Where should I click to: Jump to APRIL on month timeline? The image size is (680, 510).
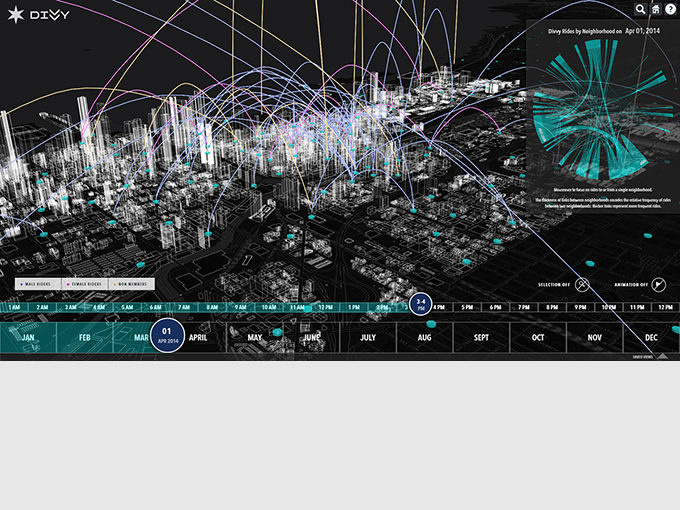pyautogui.click(x=198, y=337)
